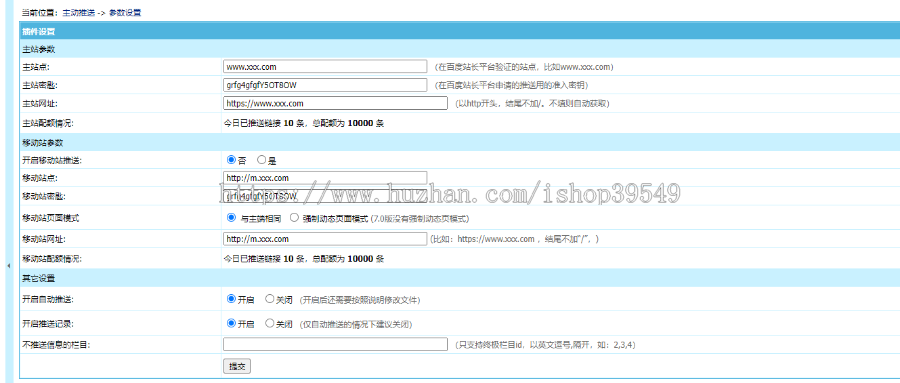Click the 移动站密匙 label

(x=44, y=196)
